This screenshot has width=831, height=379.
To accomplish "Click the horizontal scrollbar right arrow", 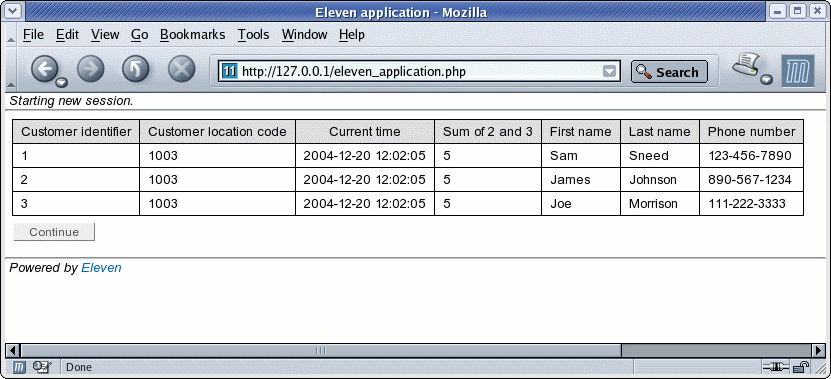I will (818, 350).
